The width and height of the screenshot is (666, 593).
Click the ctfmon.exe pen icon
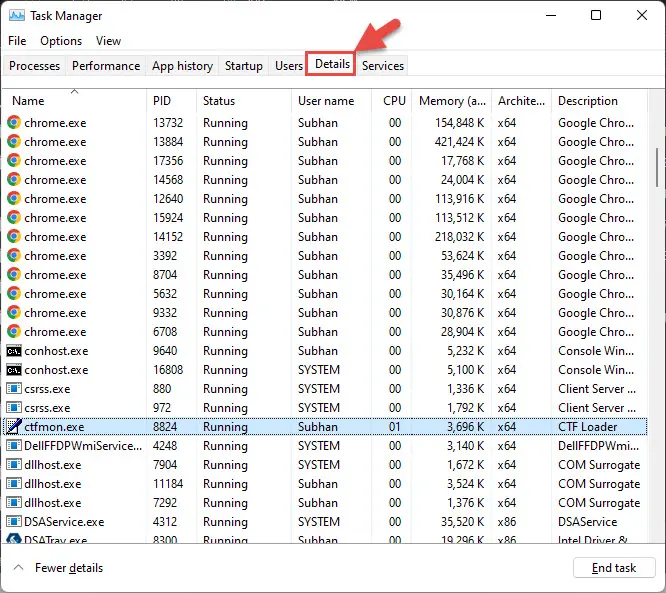14,426
